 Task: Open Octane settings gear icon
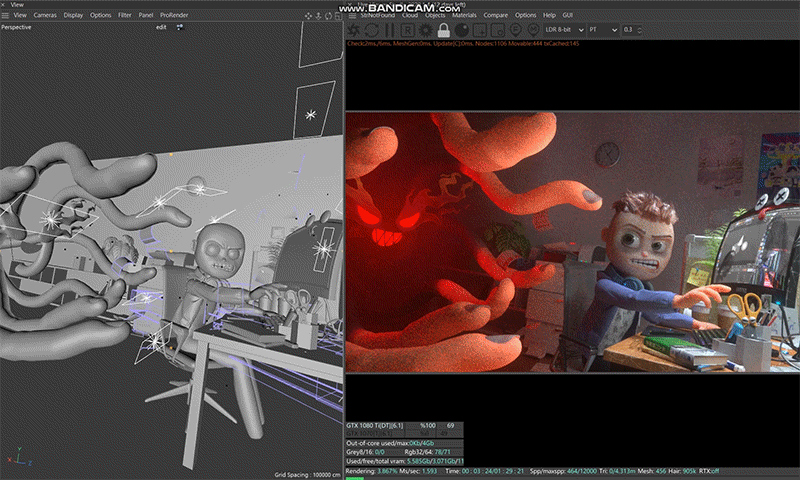click(x=425, y=30)
